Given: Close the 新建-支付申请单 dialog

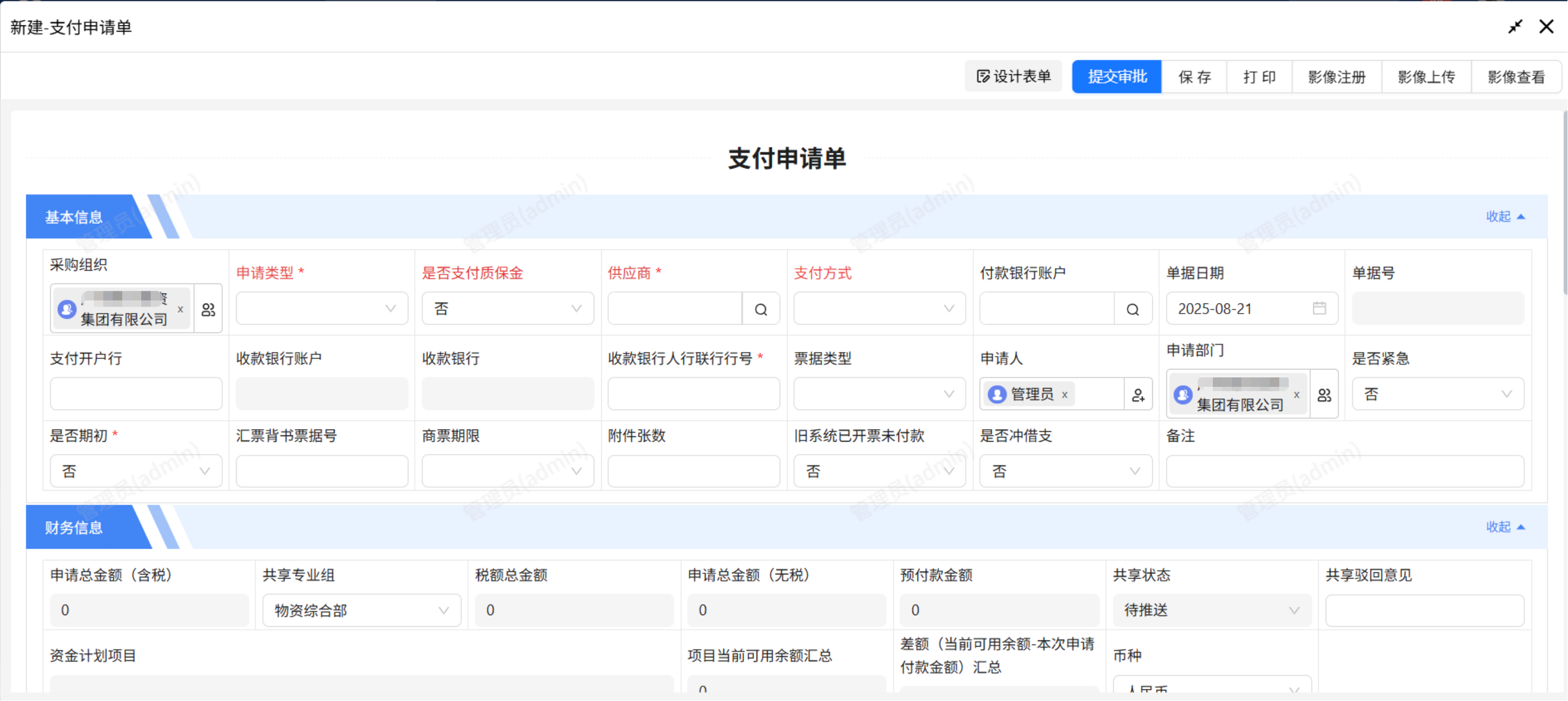Looking at the screenshot, I should 1546,27.
